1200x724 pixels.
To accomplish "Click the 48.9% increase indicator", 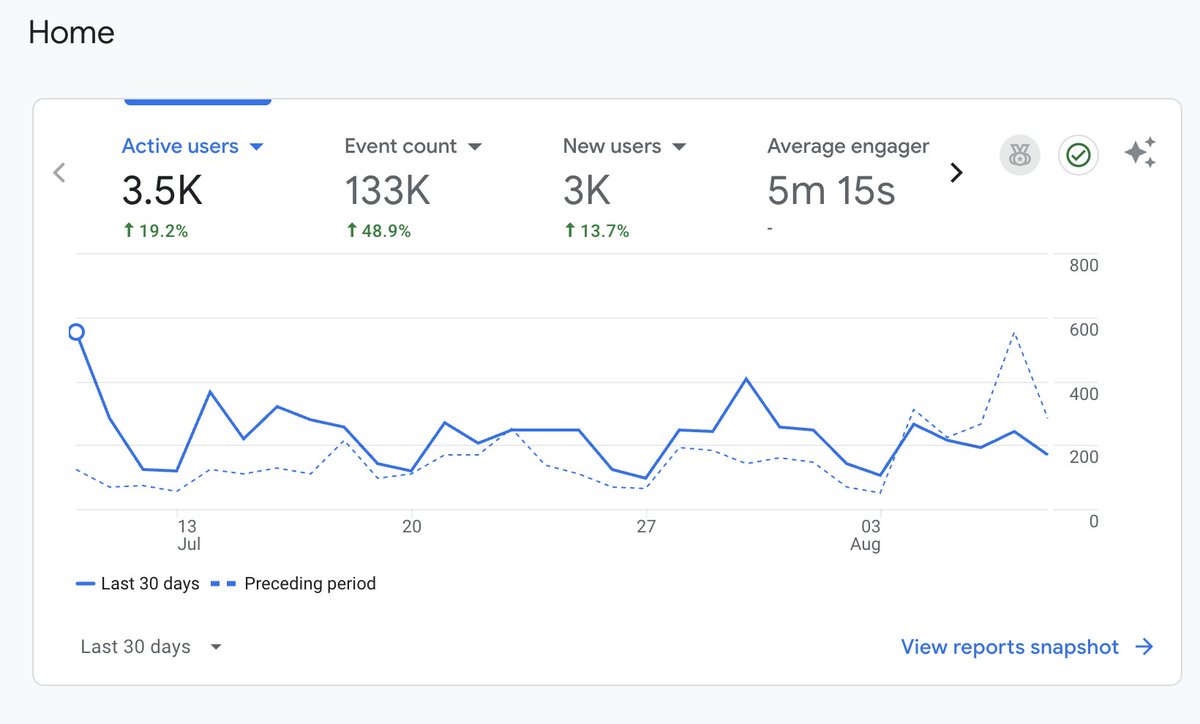I will coord(379,230).
